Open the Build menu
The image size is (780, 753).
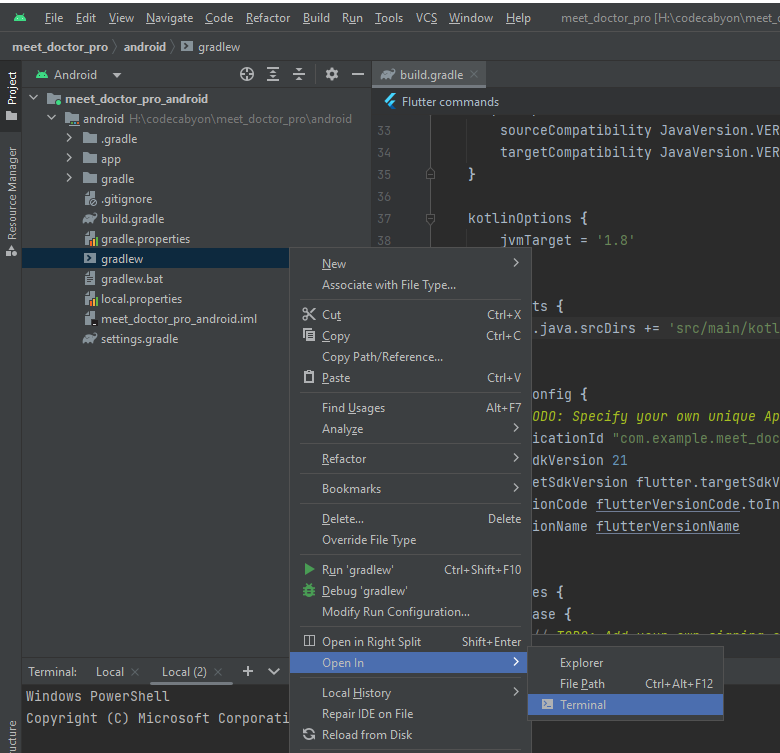[x=316, y=18]
